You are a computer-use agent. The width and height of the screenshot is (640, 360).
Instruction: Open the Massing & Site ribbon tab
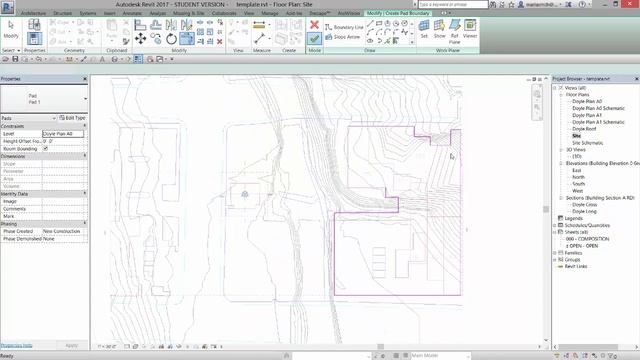point(189,13)
